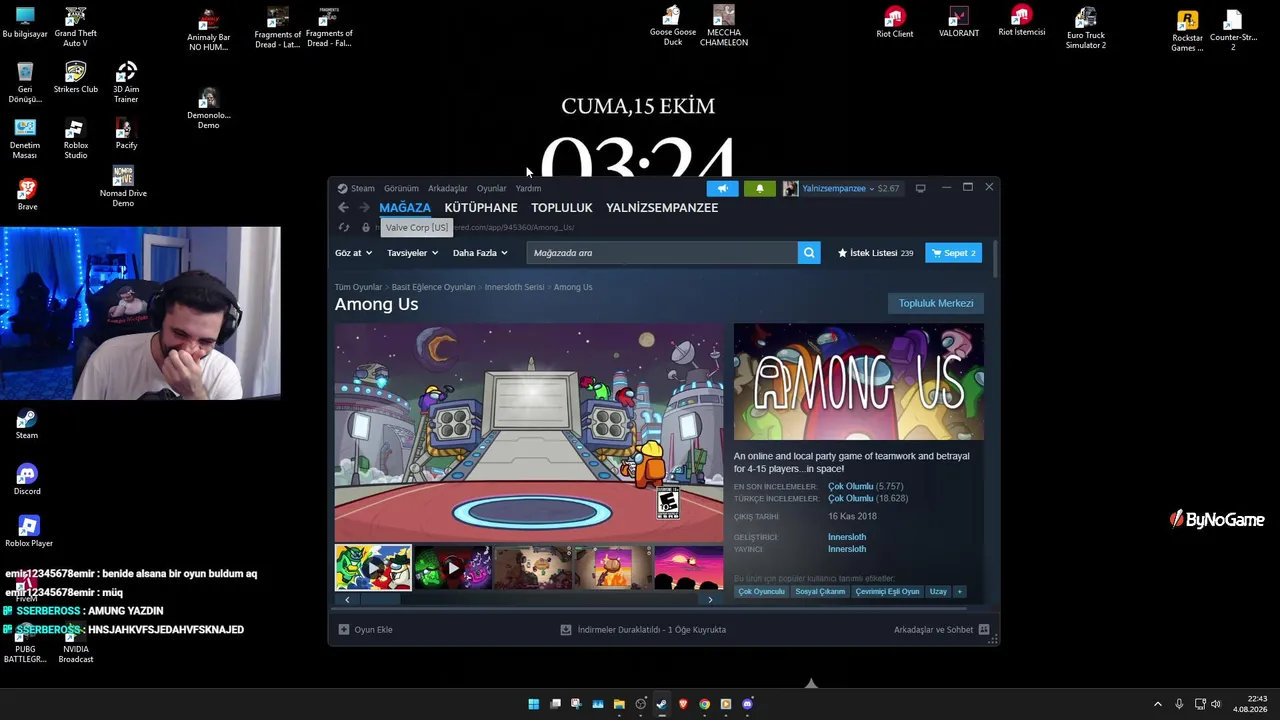This screenshot has height=720, width=1280.
Task: Open Windows Start menu on taskbar
Action: point(534,704)
